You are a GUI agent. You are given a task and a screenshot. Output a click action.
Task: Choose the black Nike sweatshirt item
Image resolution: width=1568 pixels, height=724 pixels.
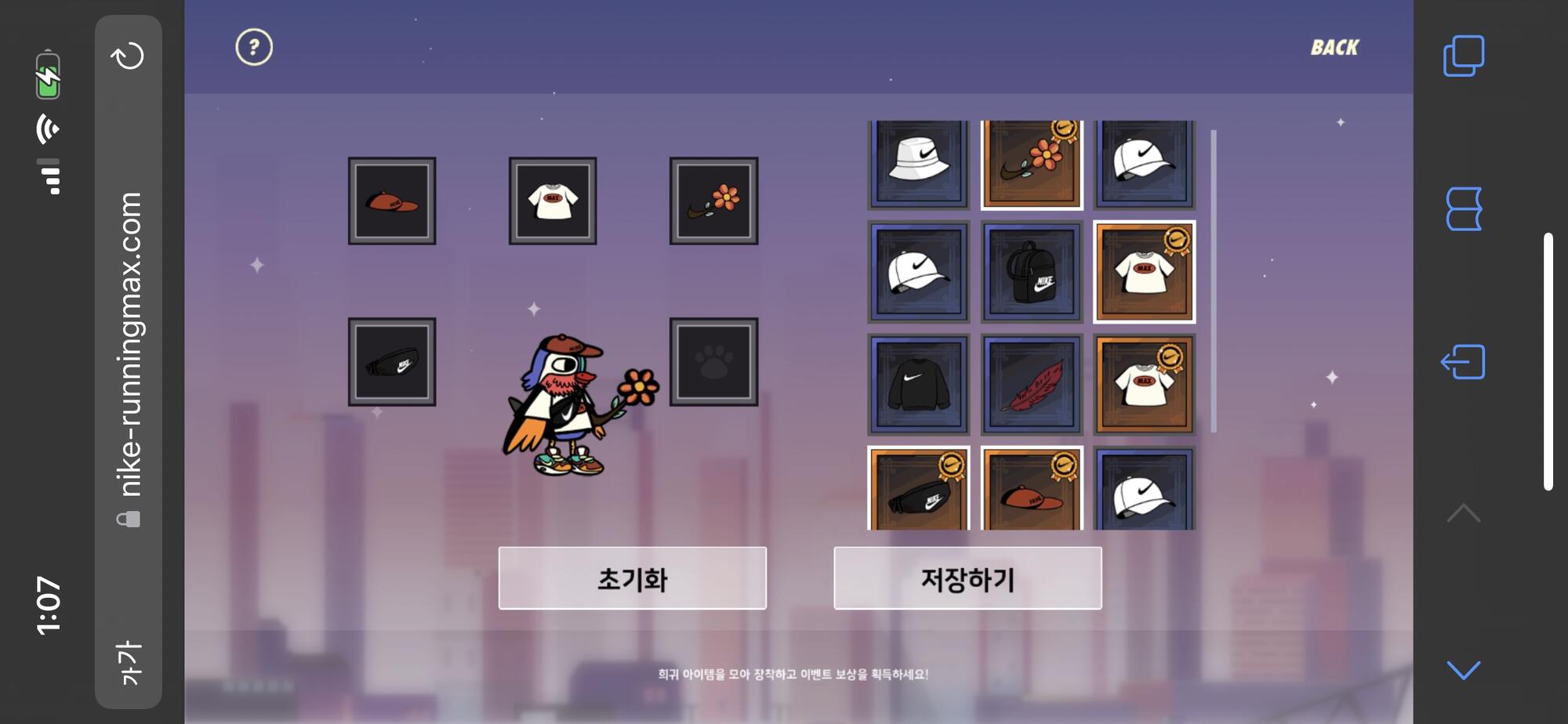(x=918, y=385)
